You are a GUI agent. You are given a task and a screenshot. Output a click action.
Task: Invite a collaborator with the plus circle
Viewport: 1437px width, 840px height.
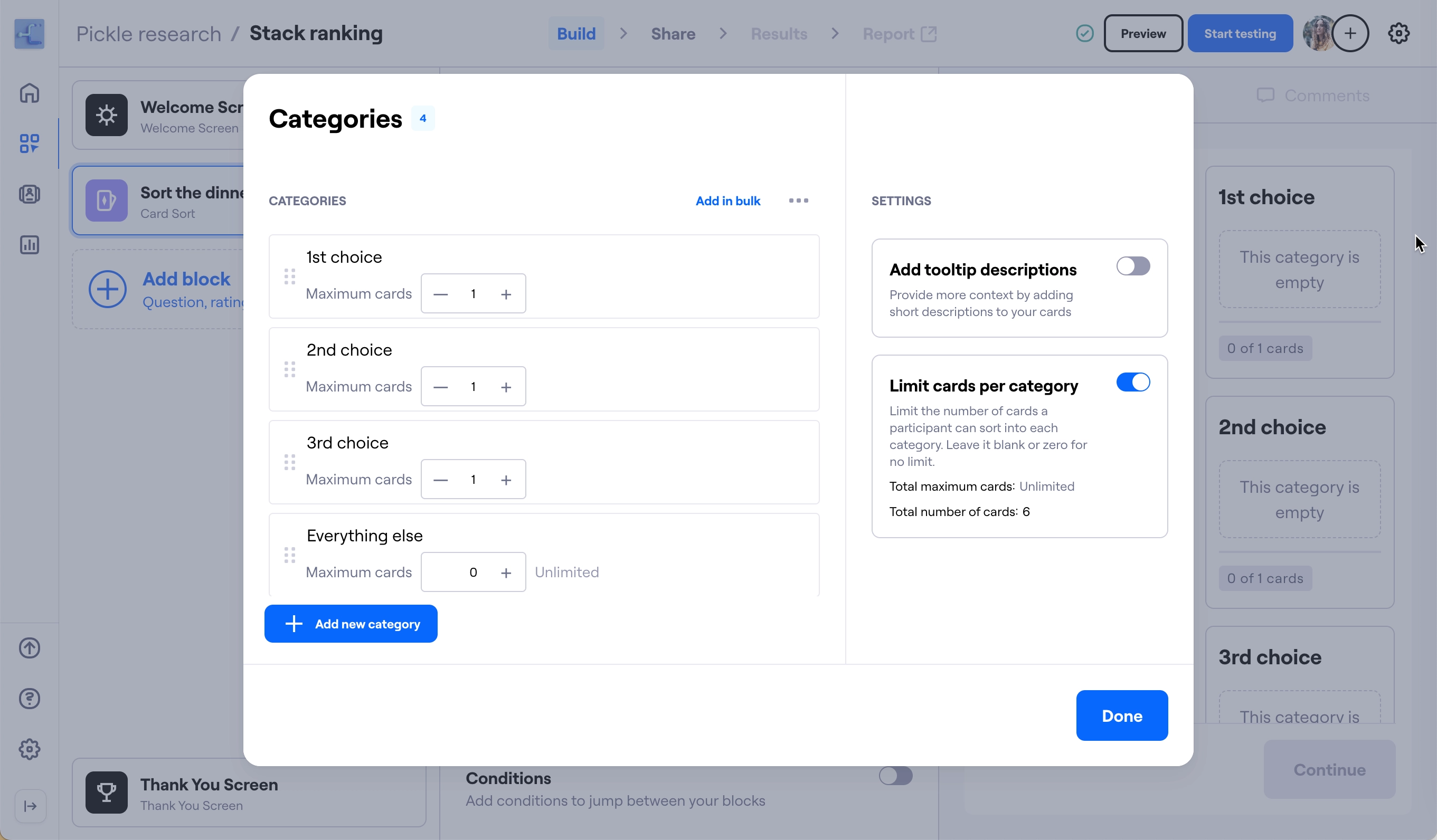[1350, 34]
